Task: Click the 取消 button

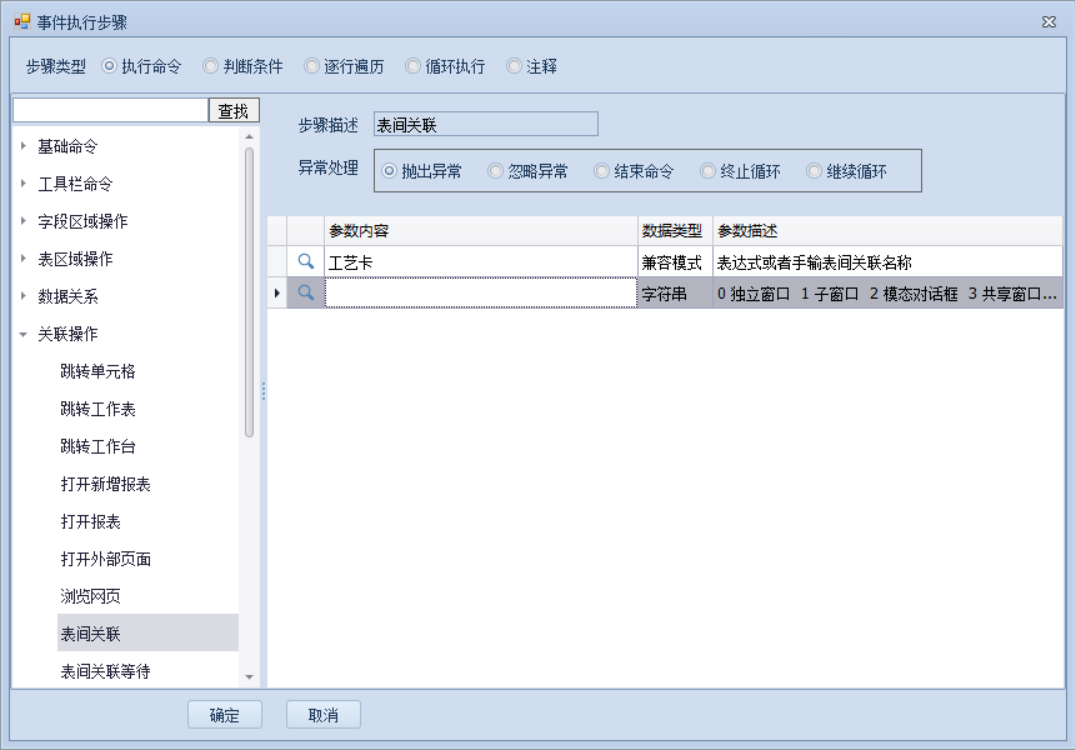Action: (323, 715)
